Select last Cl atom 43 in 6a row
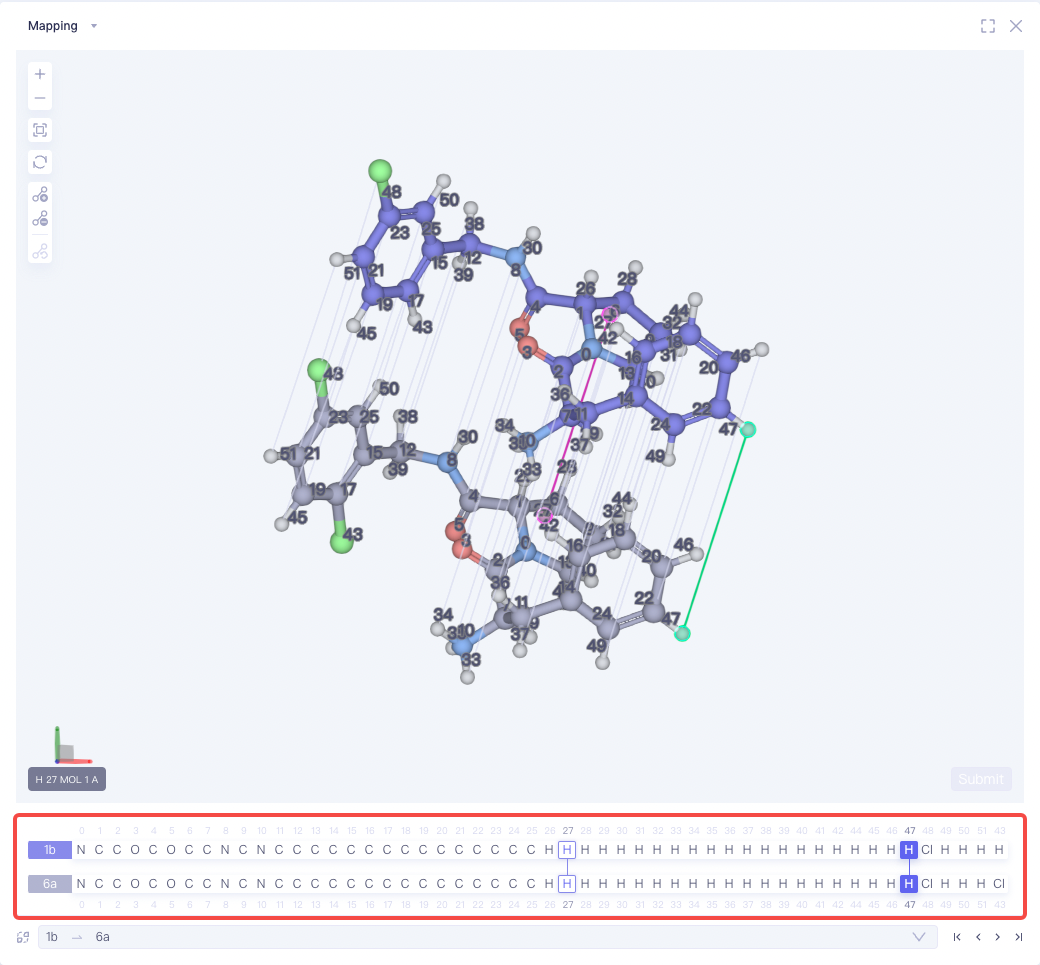The width and height of the screenshot is (1040, 965). click(x=999, y=883)
